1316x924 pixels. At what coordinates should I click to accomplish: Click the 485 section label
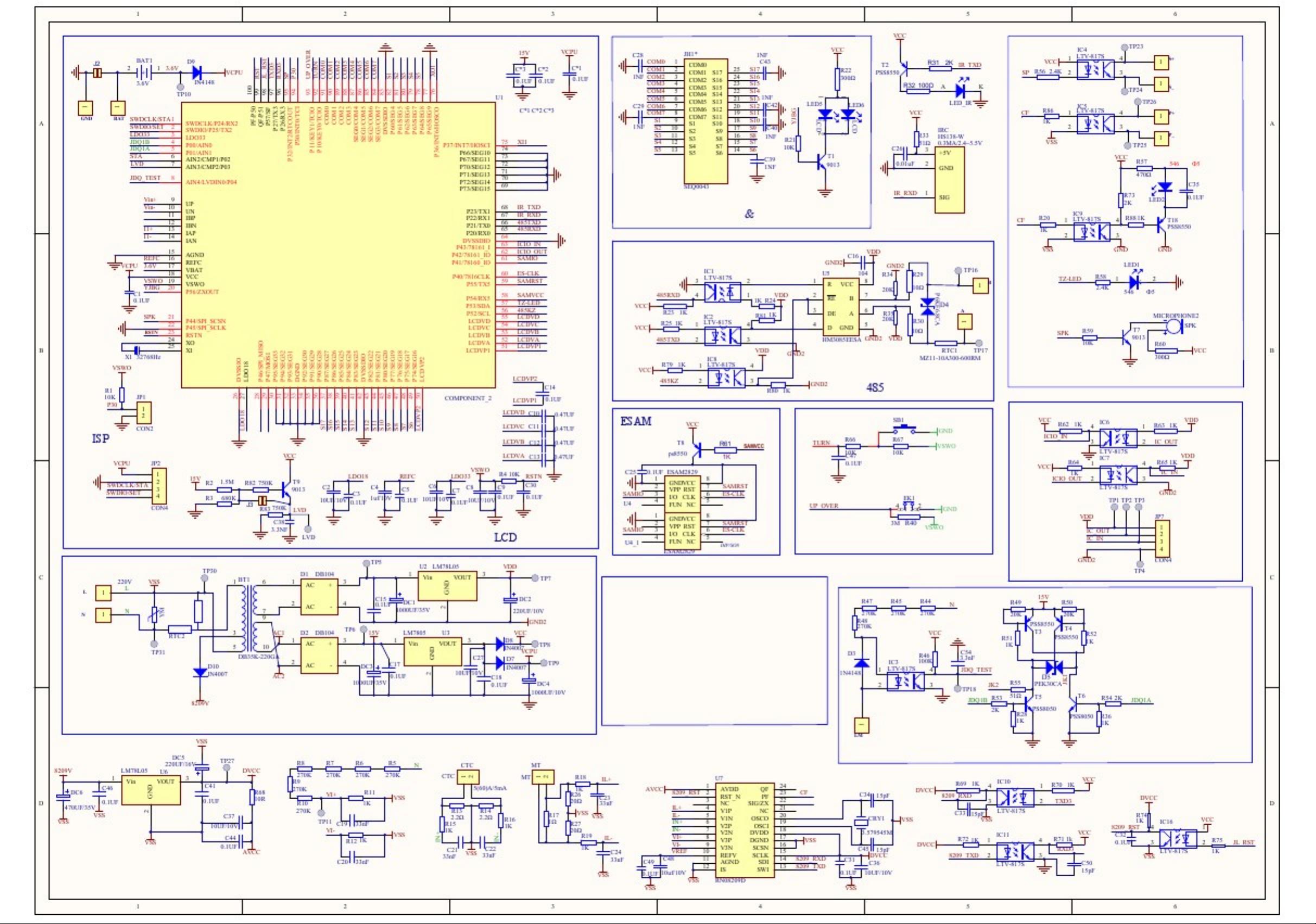pos(874,387)
